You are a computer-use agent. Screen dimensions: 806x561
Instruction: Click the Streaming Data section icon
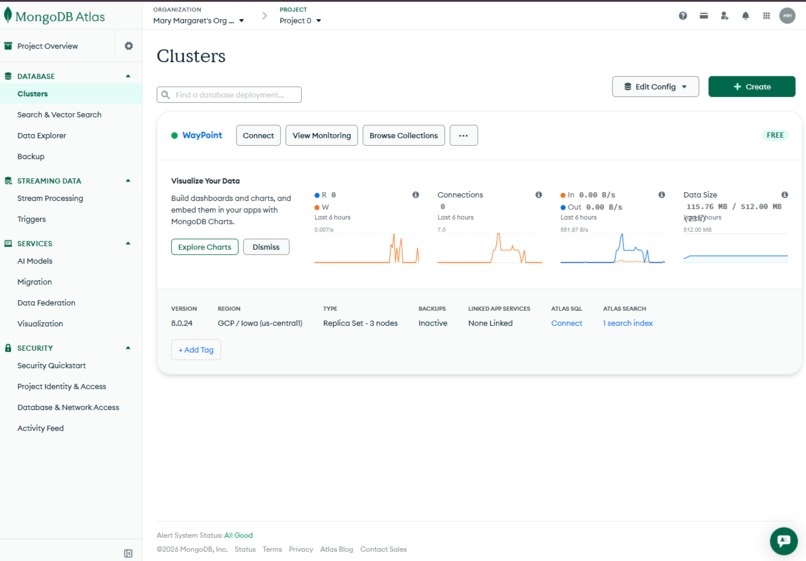pyautogui.click(x=8, y=181)
